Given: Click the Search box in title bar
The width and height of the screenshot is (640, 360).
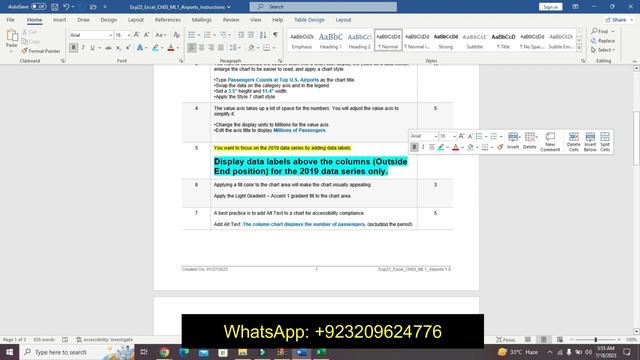Looking at the screenshot, I should pyautogui.click(x=323, y=7).
